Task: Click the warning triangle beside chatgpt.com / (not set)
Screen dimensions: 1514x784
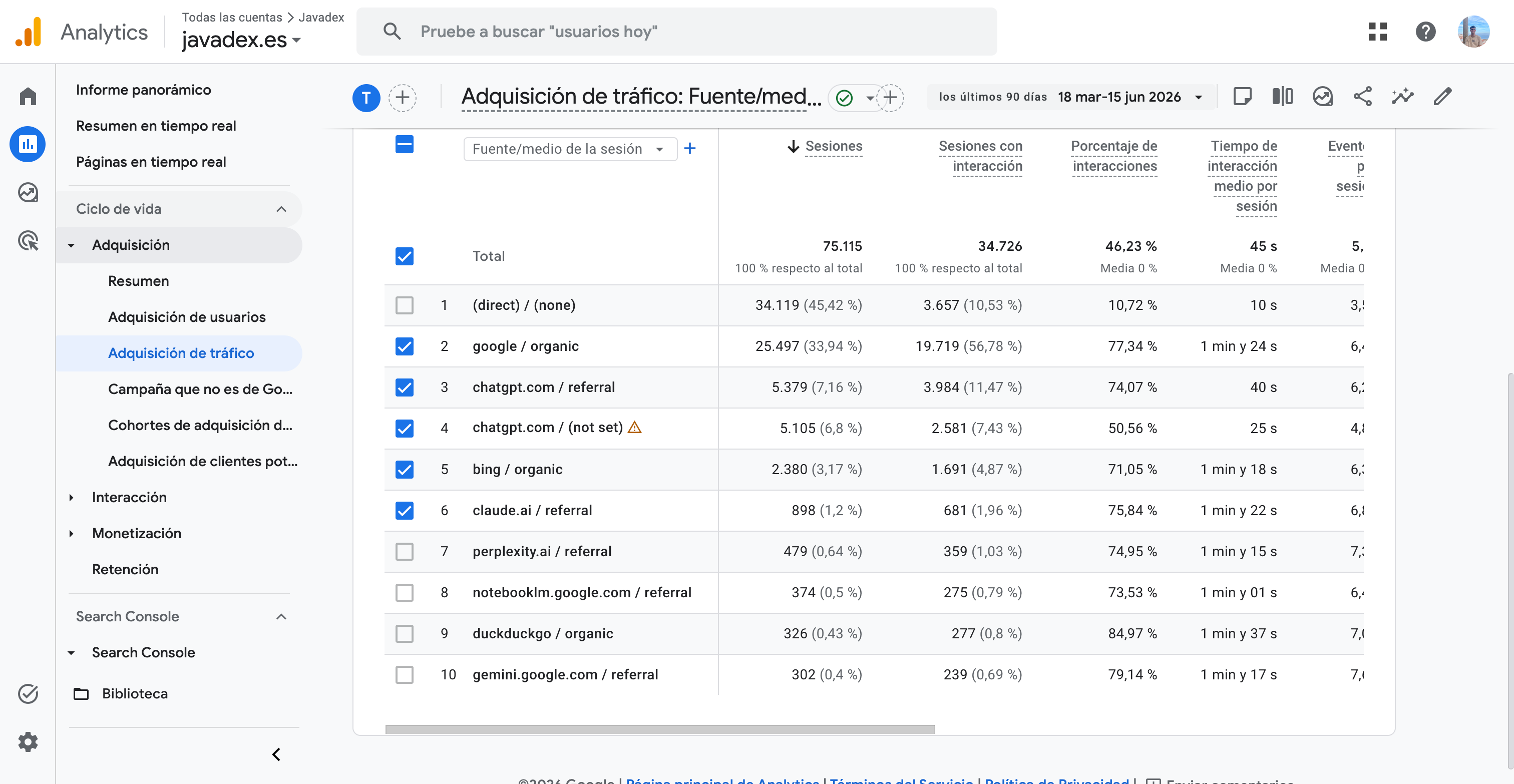Action: (635, 427)
